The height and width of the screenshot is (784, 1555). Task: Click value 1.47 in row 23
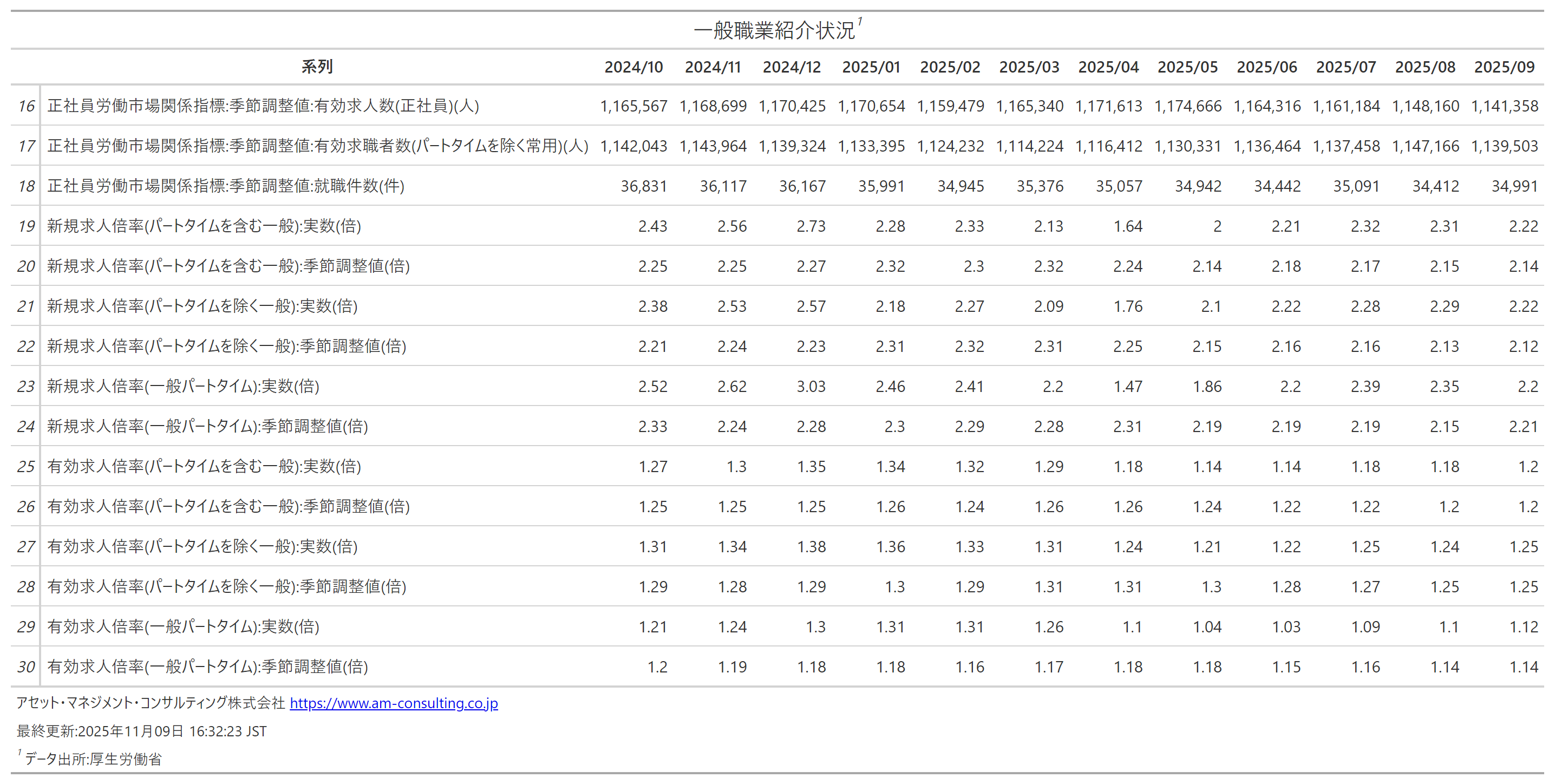(x=1127, y=386)
